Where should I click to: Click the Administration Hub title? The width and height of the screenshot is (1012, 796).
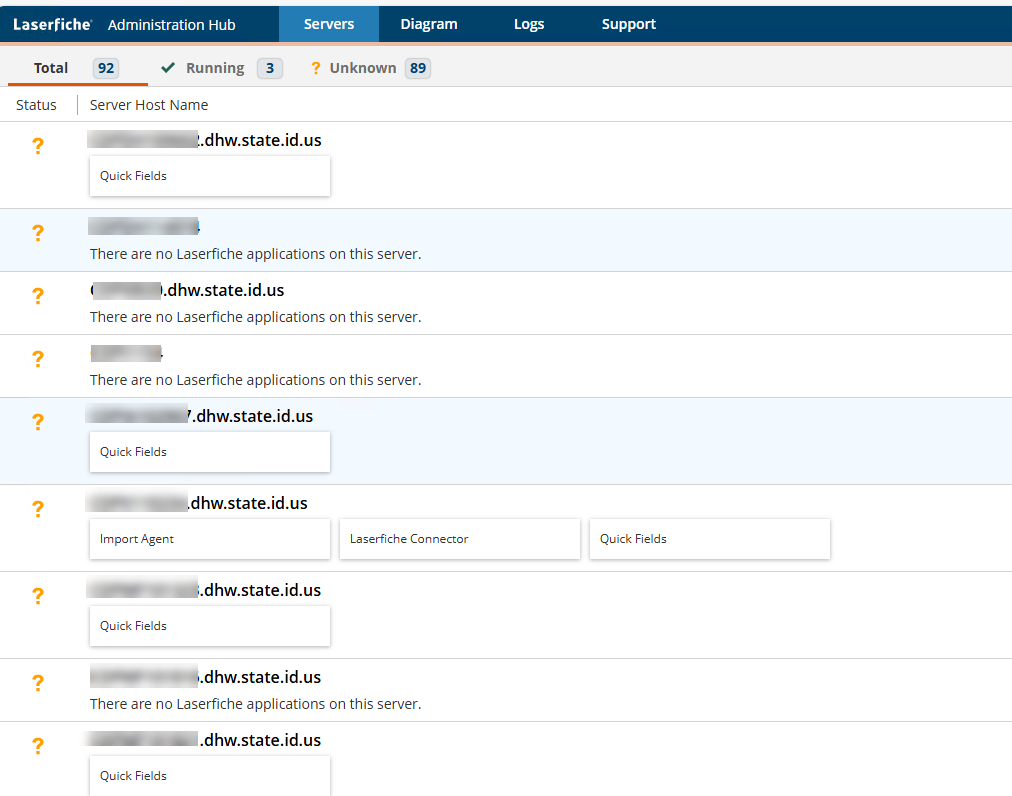point(172,25)
